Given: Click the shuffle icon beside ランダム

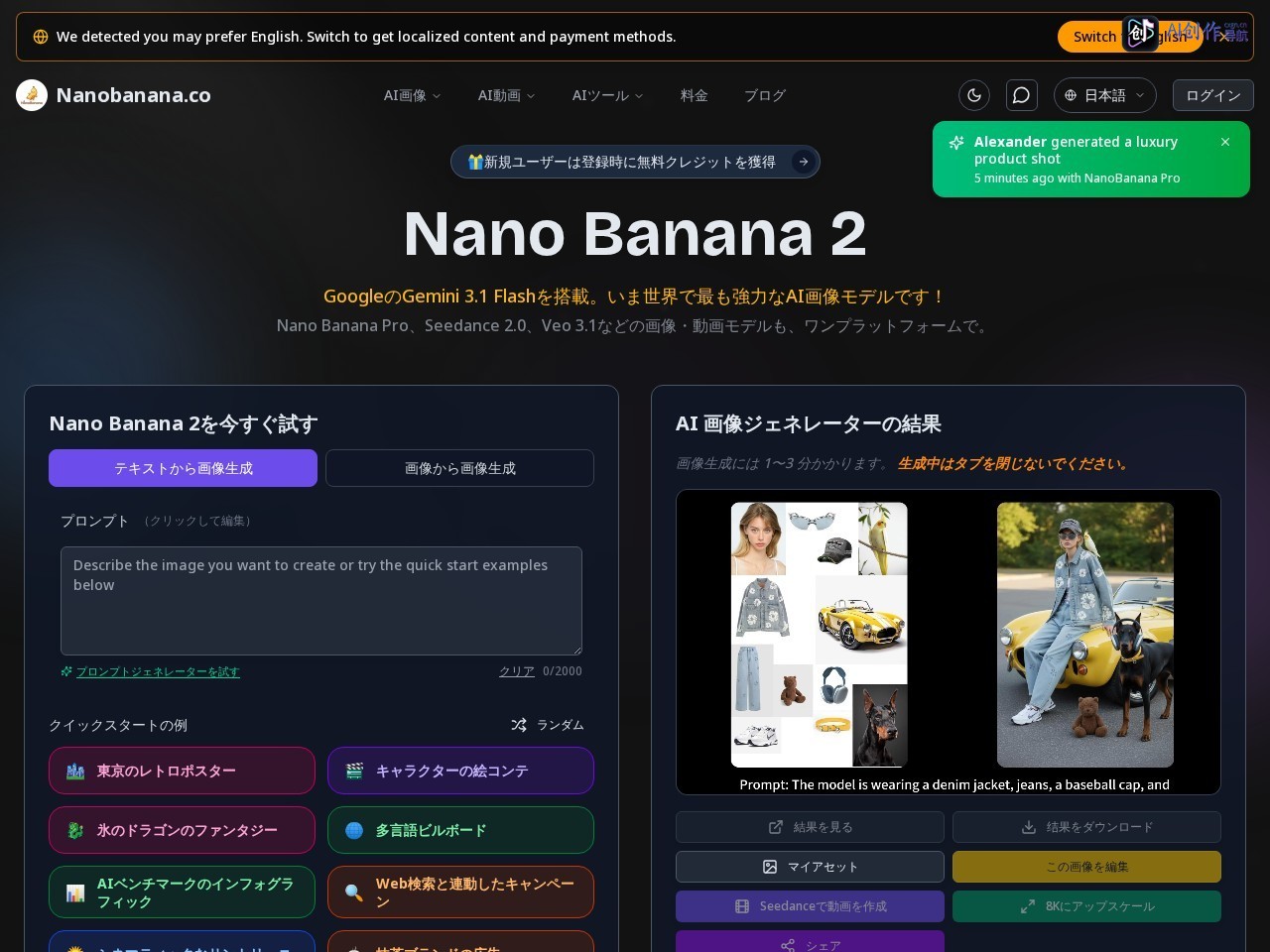Looking at the screenshot, I should (x=519, y=725).
